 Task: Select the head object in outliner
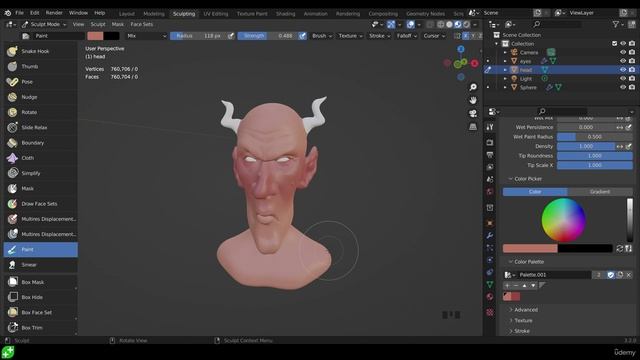coord(525,70)
